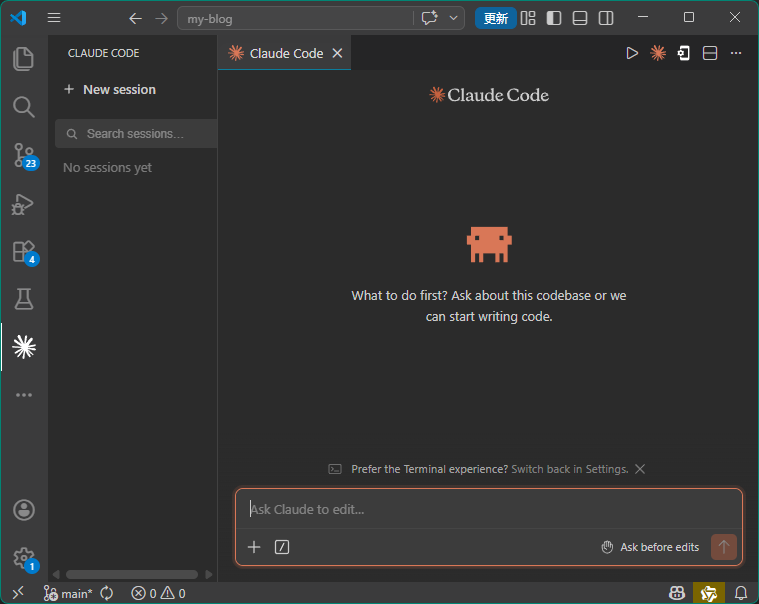Minimize the VS Code window
759x604 pixels.
(643, 17)
